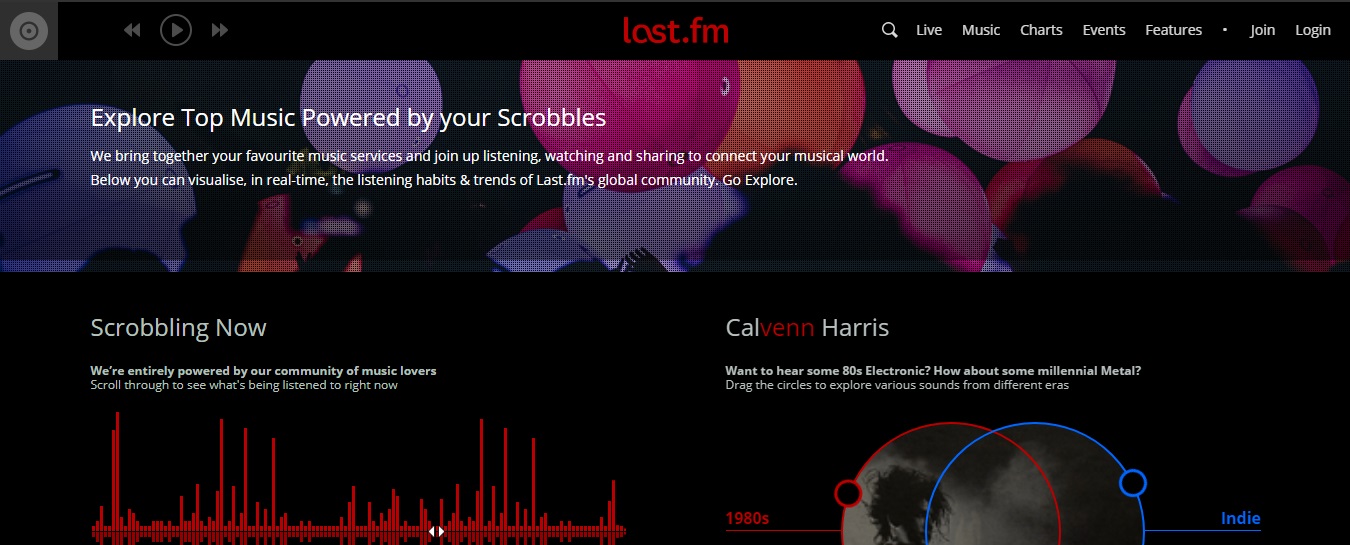Screen dimensions: 1350x545
Task: Click the vinyl disc icon in the player
Action: pyautogui.click(x=29, y=31)
